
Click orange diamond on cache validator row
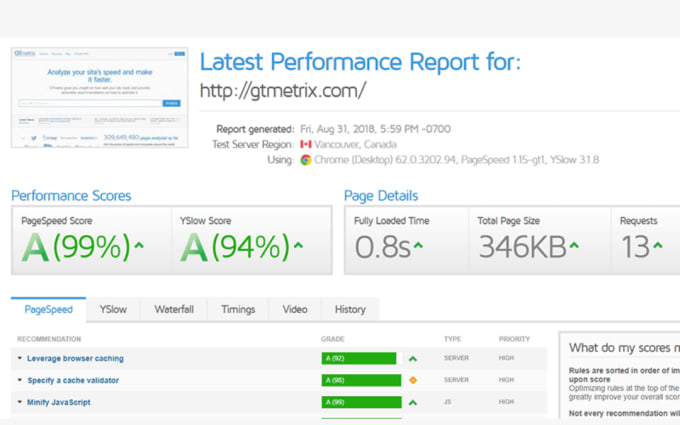tap(413, 380)
